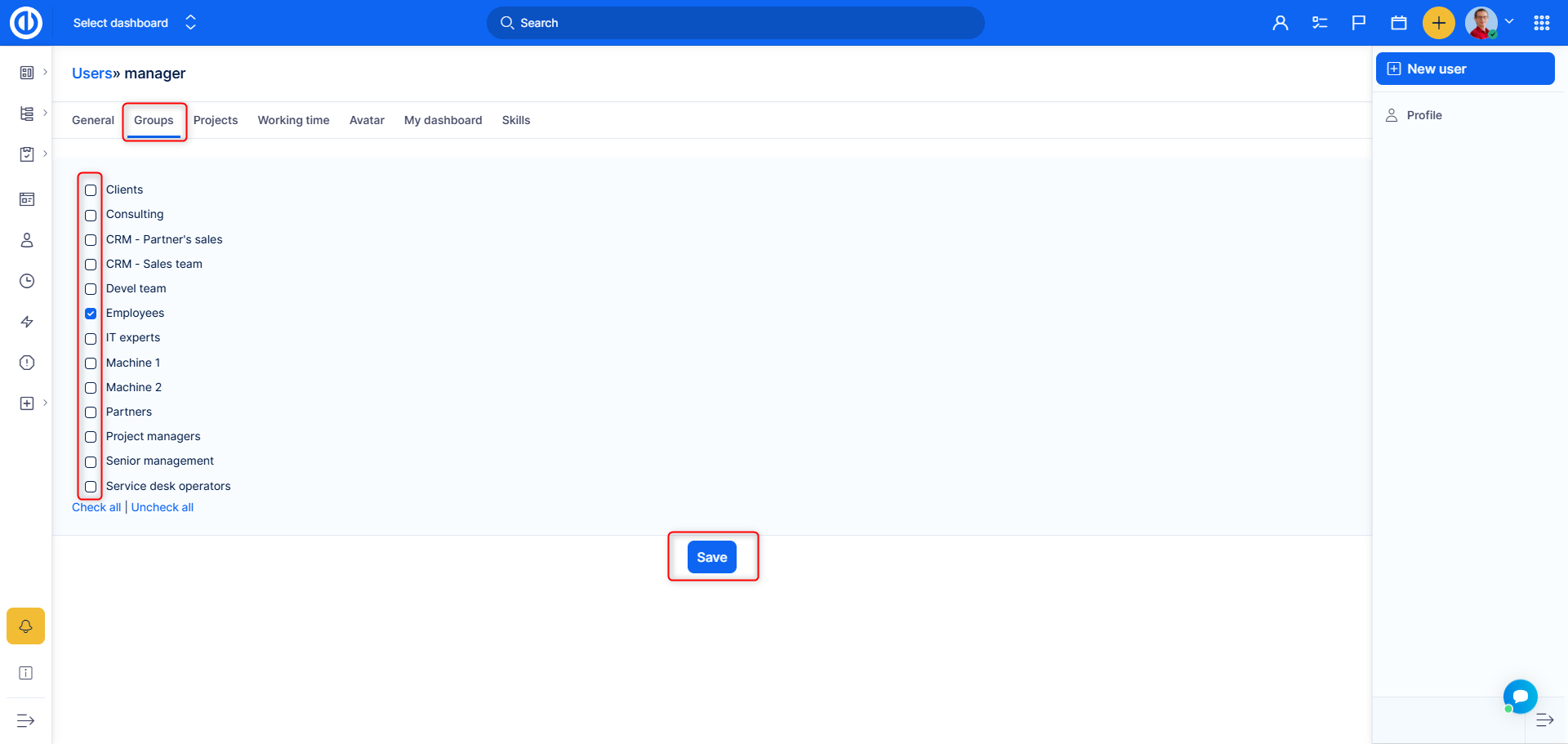Viewport: 1568px width, 744px height.
Task: Open the task list icon in header
Action: tap(1320, 23)
